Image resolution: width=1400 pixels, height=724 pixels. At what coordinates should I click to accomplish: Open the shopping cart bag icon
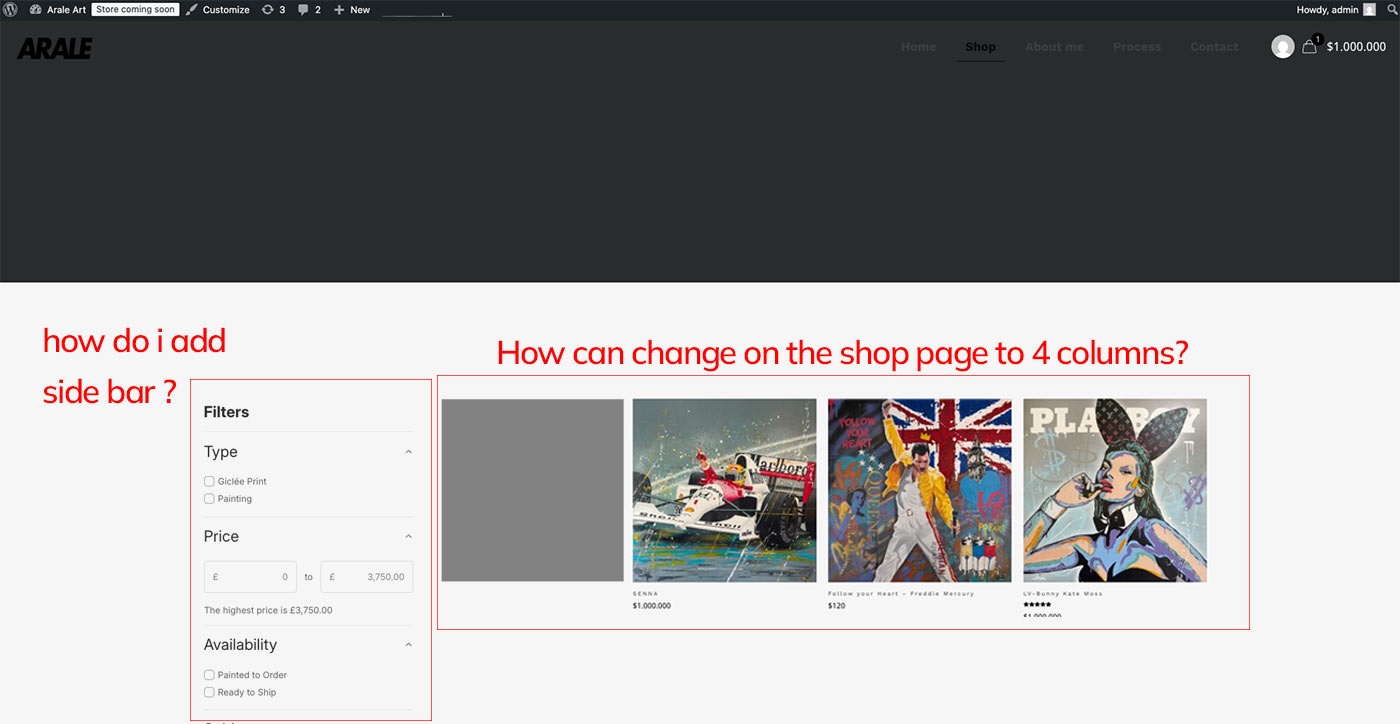tap(1309, 46)
